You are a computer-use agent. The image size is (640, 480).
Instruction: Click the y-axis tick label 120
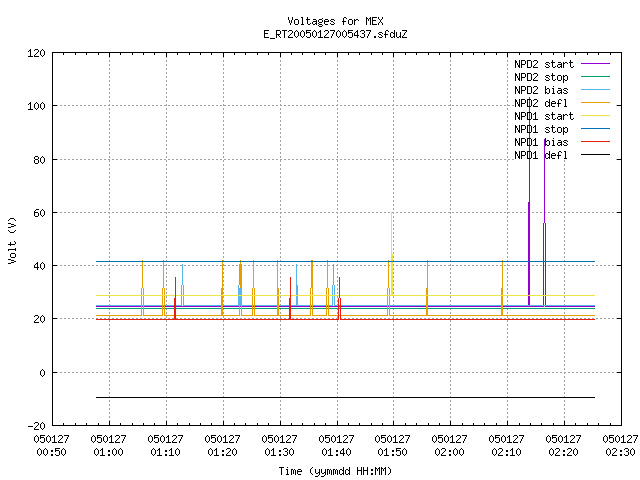coord(36,53)
